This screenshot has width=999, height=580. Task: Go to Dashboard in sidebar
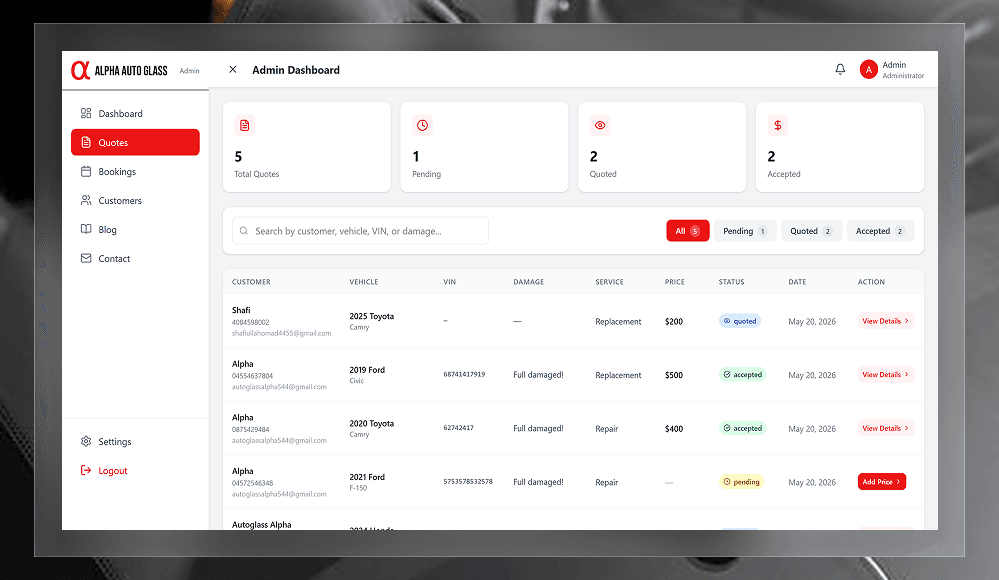point(135,113)
